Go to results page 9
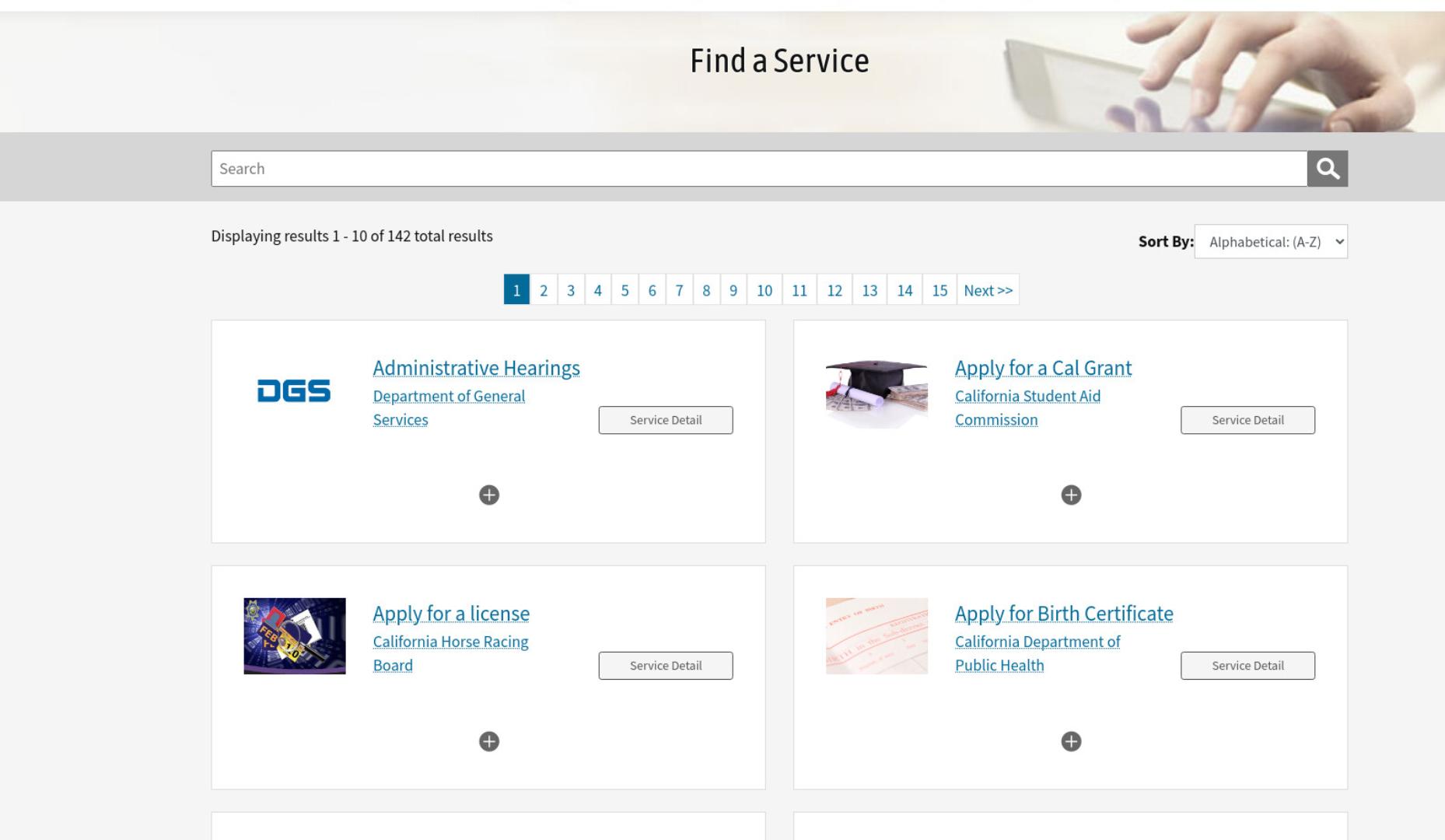 click(x=733, y=290)
